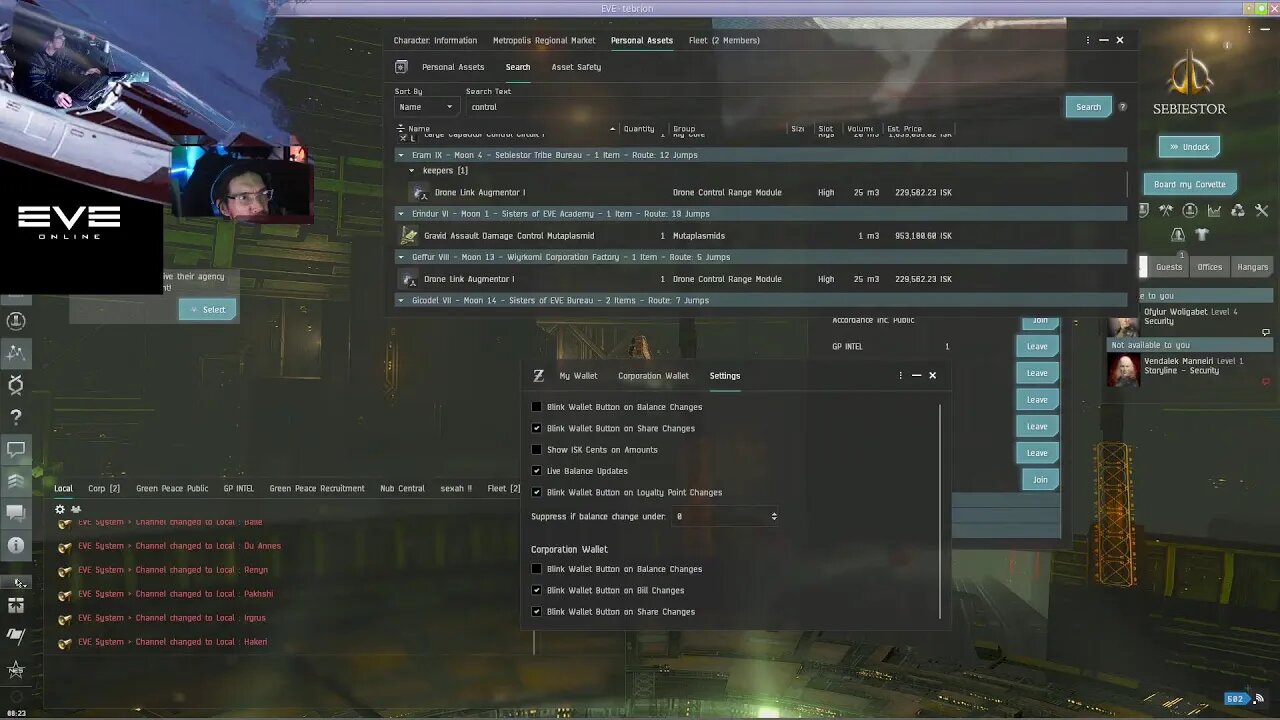The width and height of the screenshot is (1280, 720).
Task: Uncheck Corporation Blink on Bill Changes
Action: pos(536,590)
